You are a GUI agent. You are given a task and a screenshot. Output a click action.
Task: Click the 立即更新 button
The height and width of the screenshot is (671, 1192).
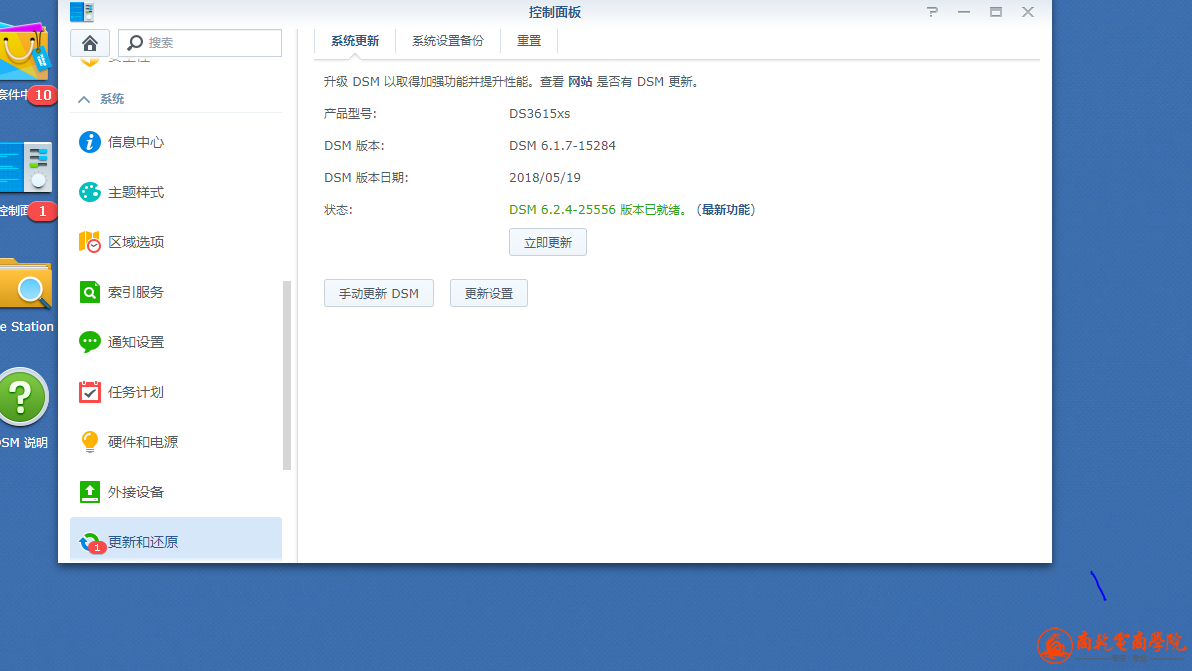pos(547,242)
